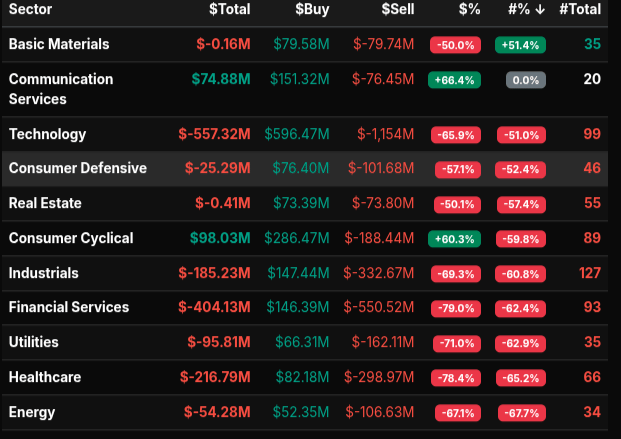Viewport: 621px width, 439px height.
Task: Open the Basic Materials sector row
Action: pos(59,45)
